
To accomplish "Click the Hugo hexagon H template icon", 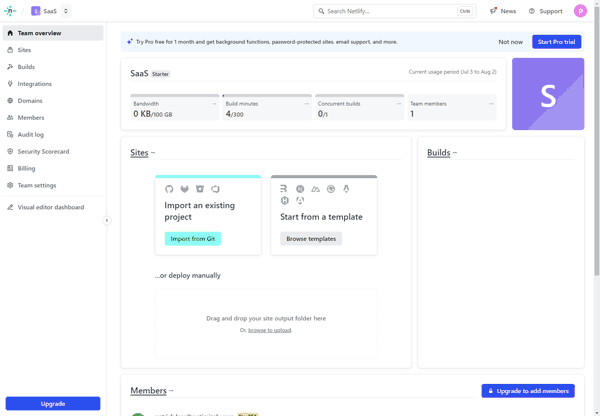I will tap(285, 200).
